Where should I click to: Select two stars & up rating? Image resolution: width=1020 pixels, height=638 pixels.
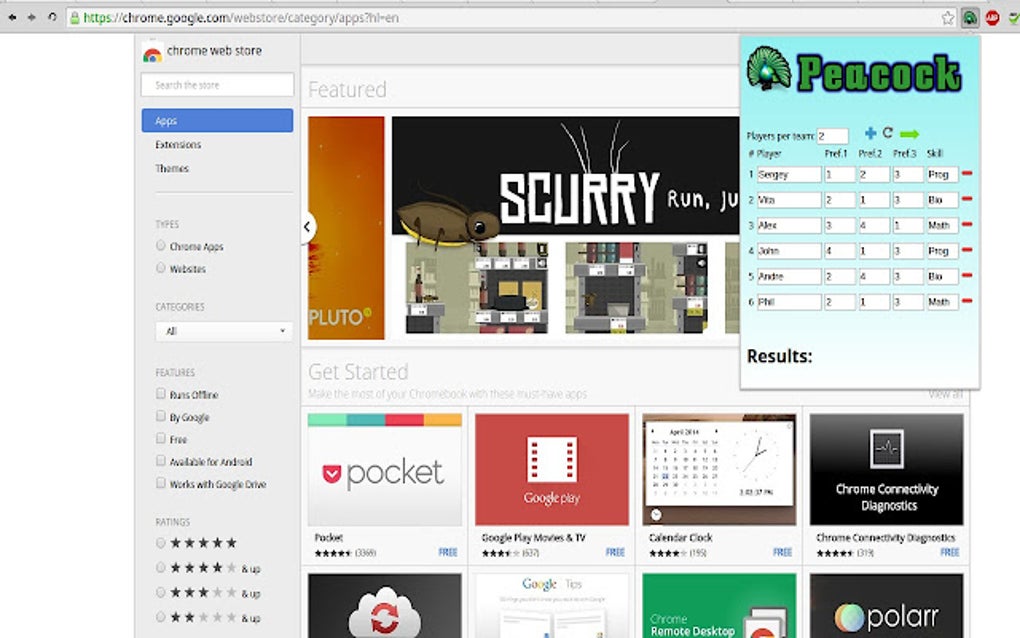[x=161, y=617]
